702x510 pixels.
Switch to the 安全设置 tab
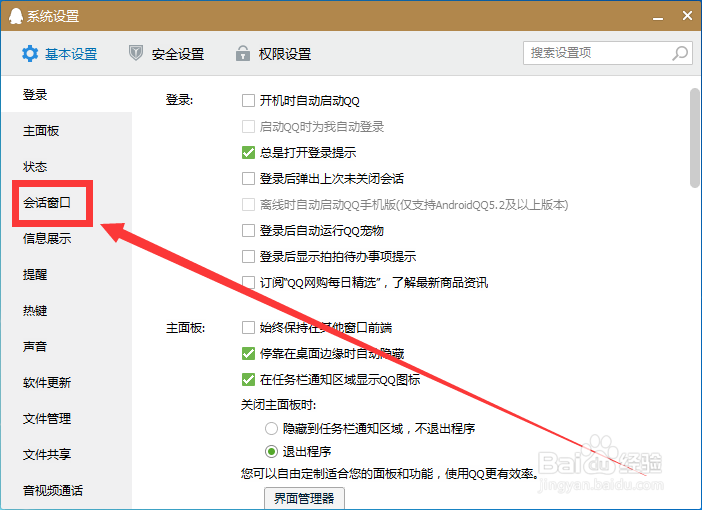167,54
